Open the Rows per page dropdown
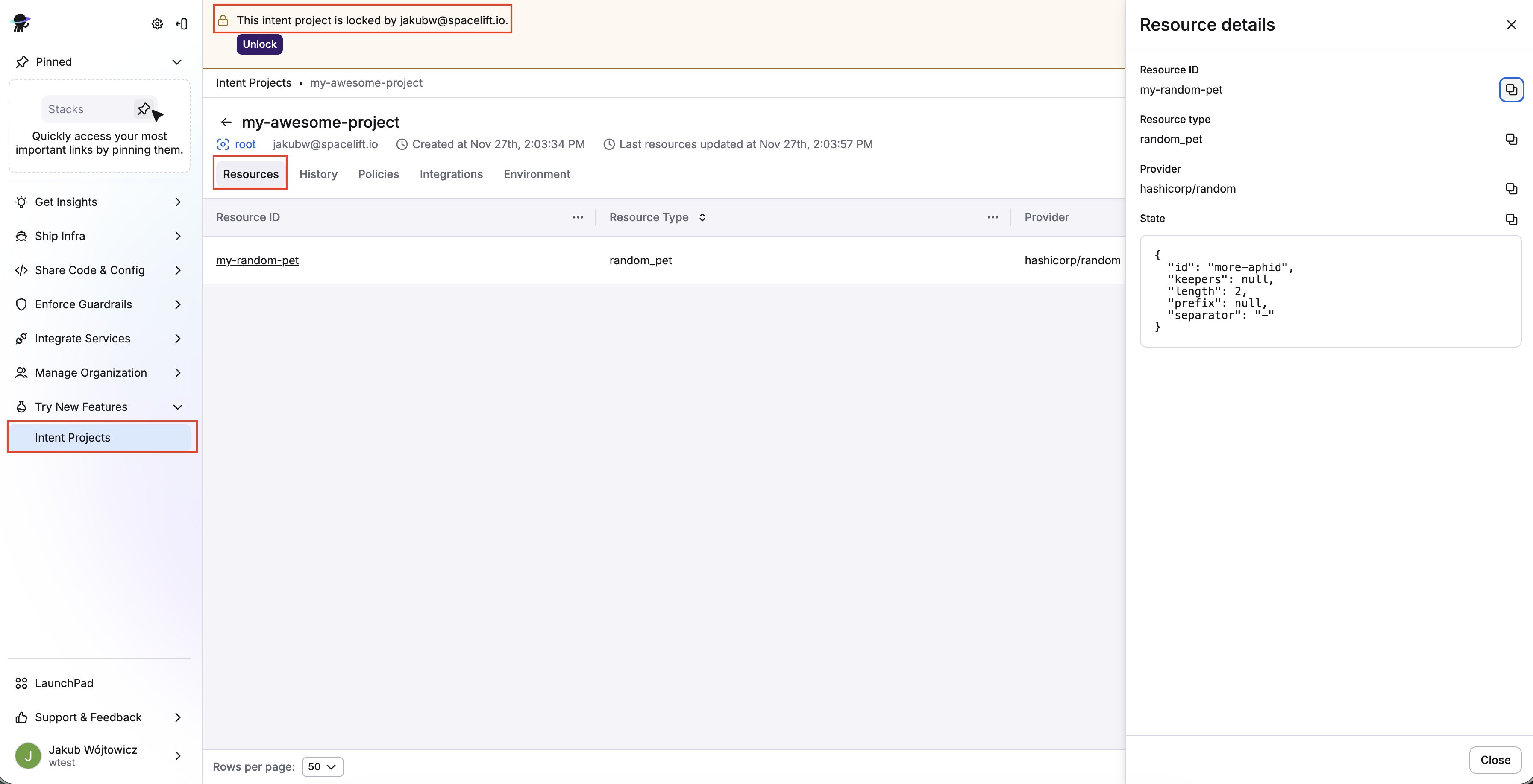1533x784 pixels. tap(323, 767)
